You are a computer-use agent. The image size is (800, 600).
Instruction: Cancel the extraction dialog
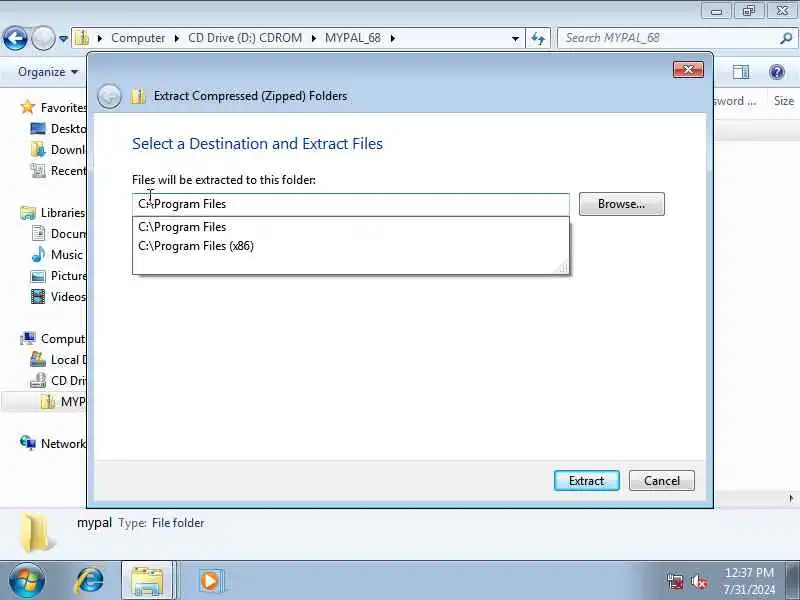pyautogui.click(x=661, y=481)
